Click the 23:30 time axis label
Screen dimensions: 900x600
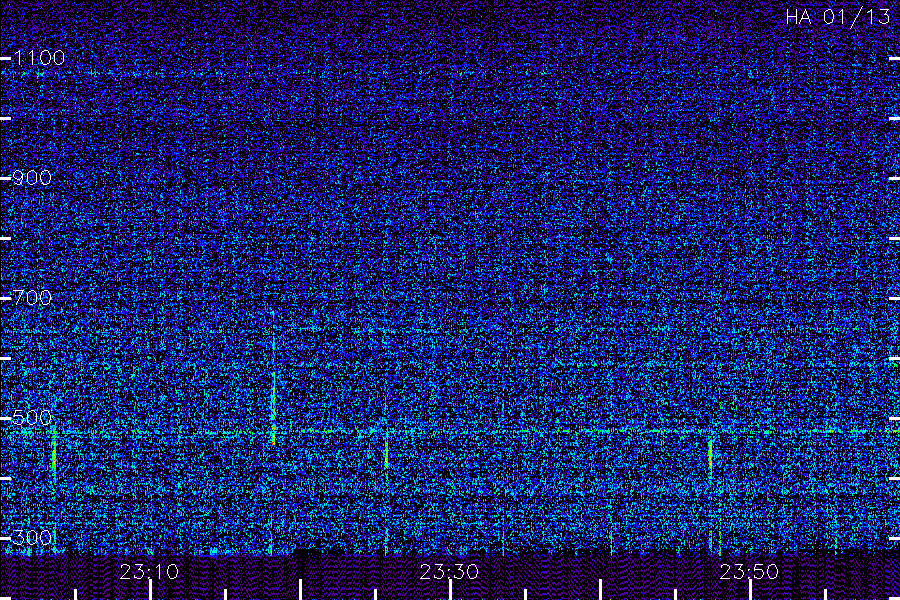point(449,572)
